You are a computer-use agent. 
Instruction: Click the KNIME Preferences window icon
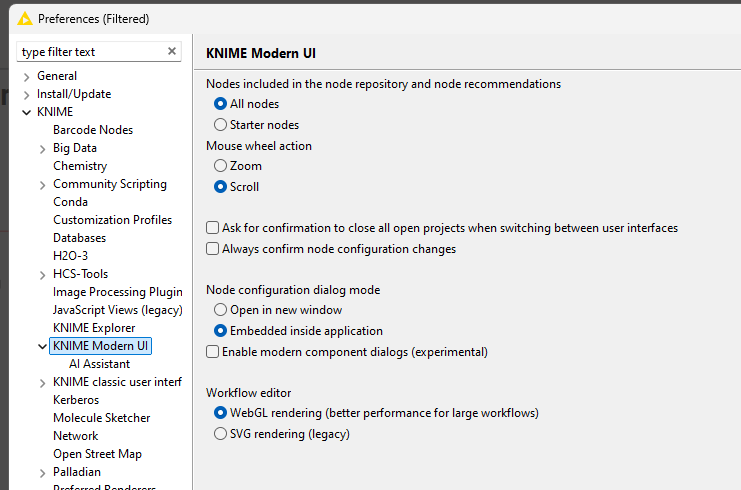pos(25,17)
